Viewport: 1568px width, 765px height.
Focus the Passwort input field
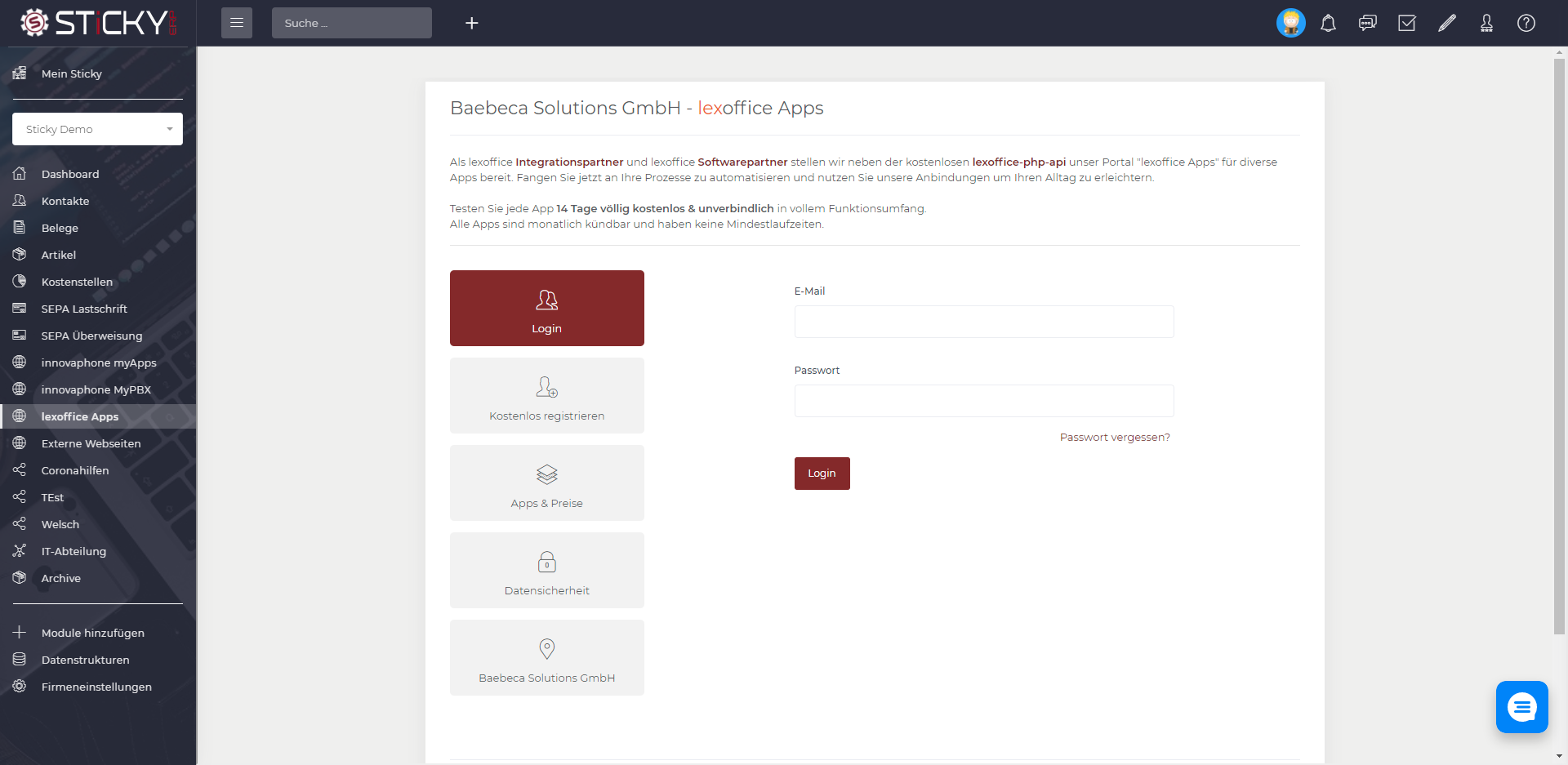pyautogui.click(x=984, y=401)
